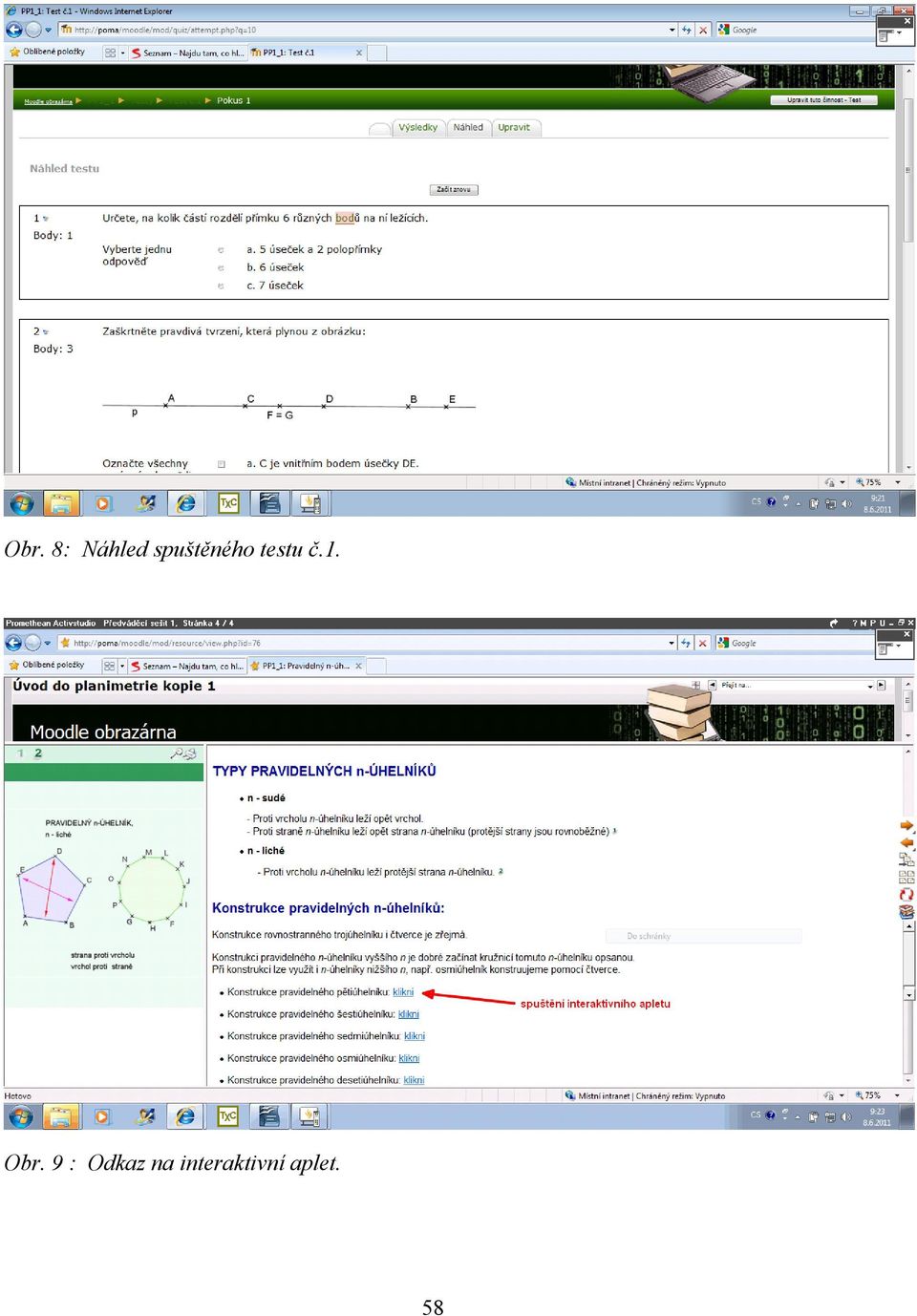Go forward in the Activstudio browser window
Screen dimensions: 917x1316
coord(33,643)
